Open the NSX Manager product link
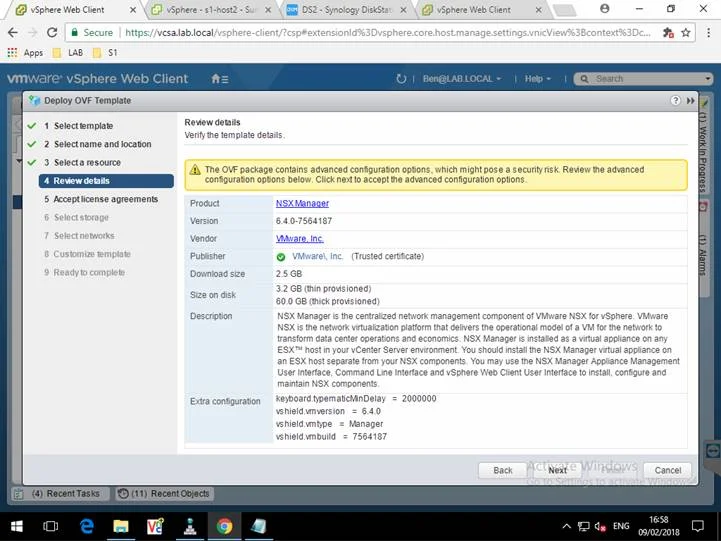This screenshot has width=721, height=541. pos(302,203)
